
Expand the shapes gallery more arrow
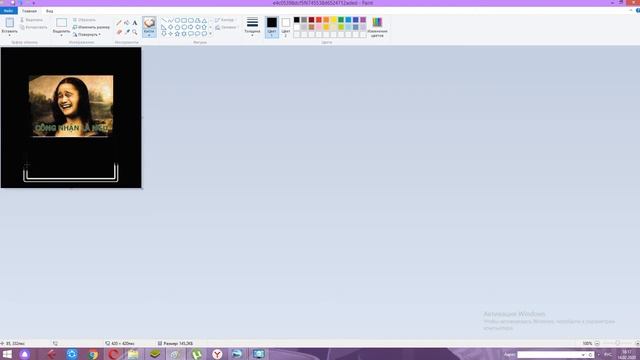coord(211,34)
